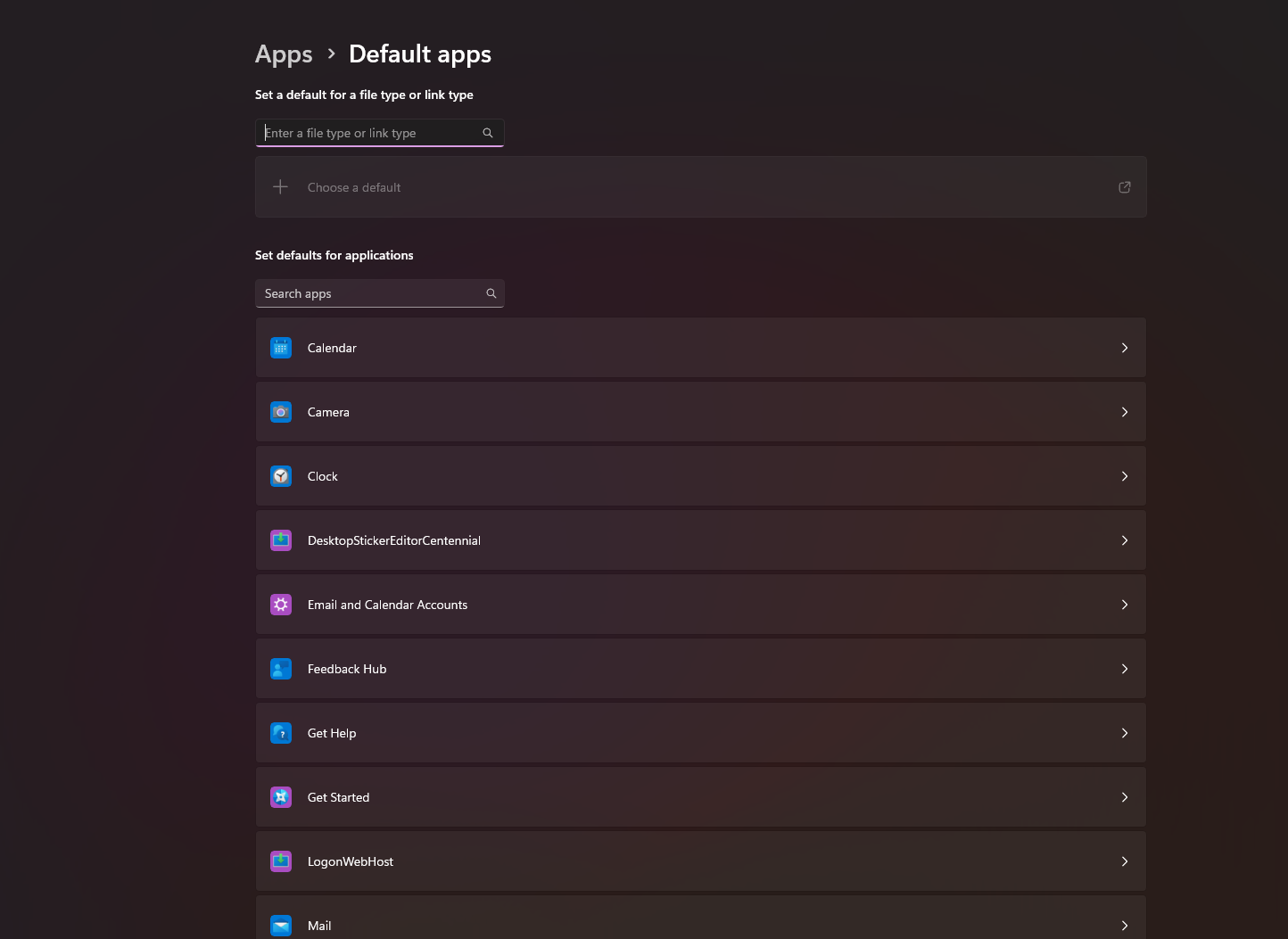Viewport: 1288px width, 939px height.
Task: Click the Get Help app icon
Action: coord(281,733)
